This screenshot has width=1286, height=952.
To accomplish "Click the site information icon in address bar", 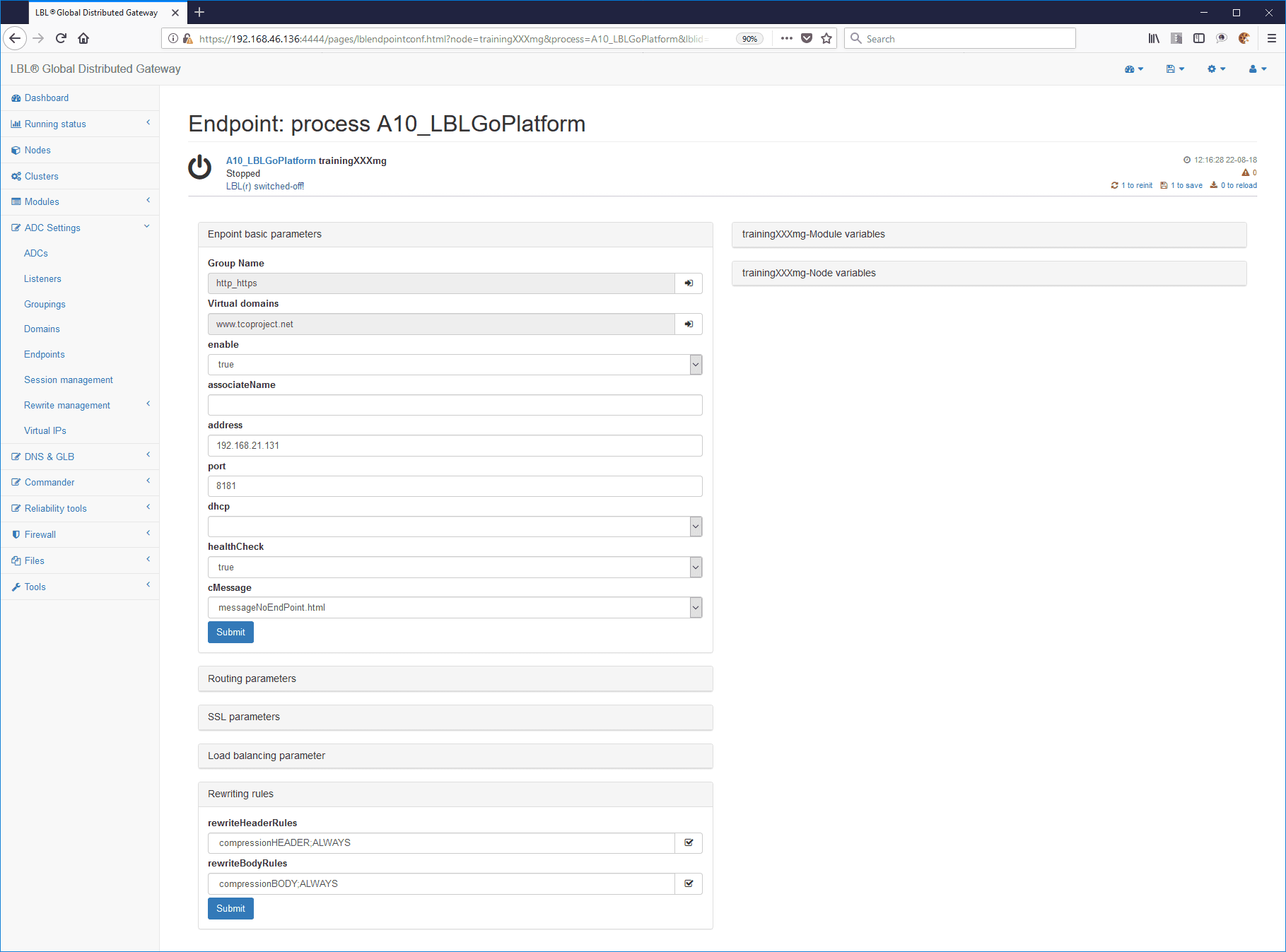I will click(x=173, y=38).
